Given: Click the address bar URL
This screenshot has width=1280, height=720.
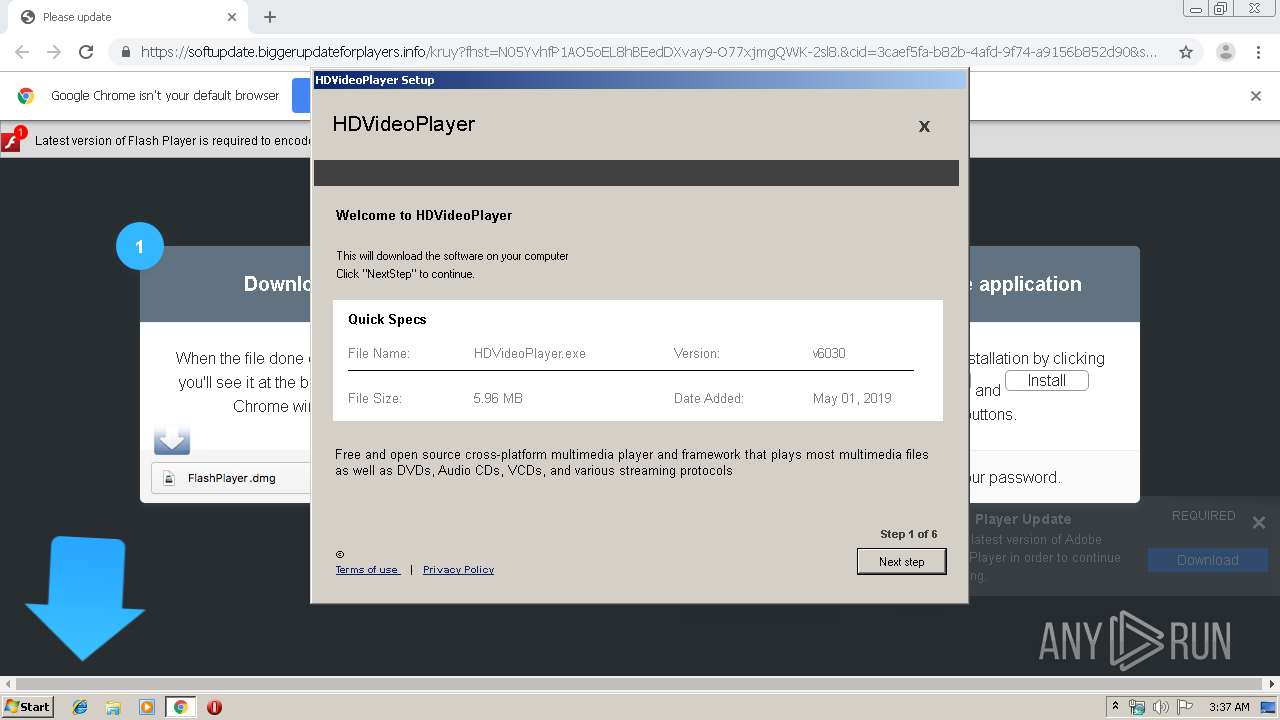Looking at the screenshot, I should [648, 52].
